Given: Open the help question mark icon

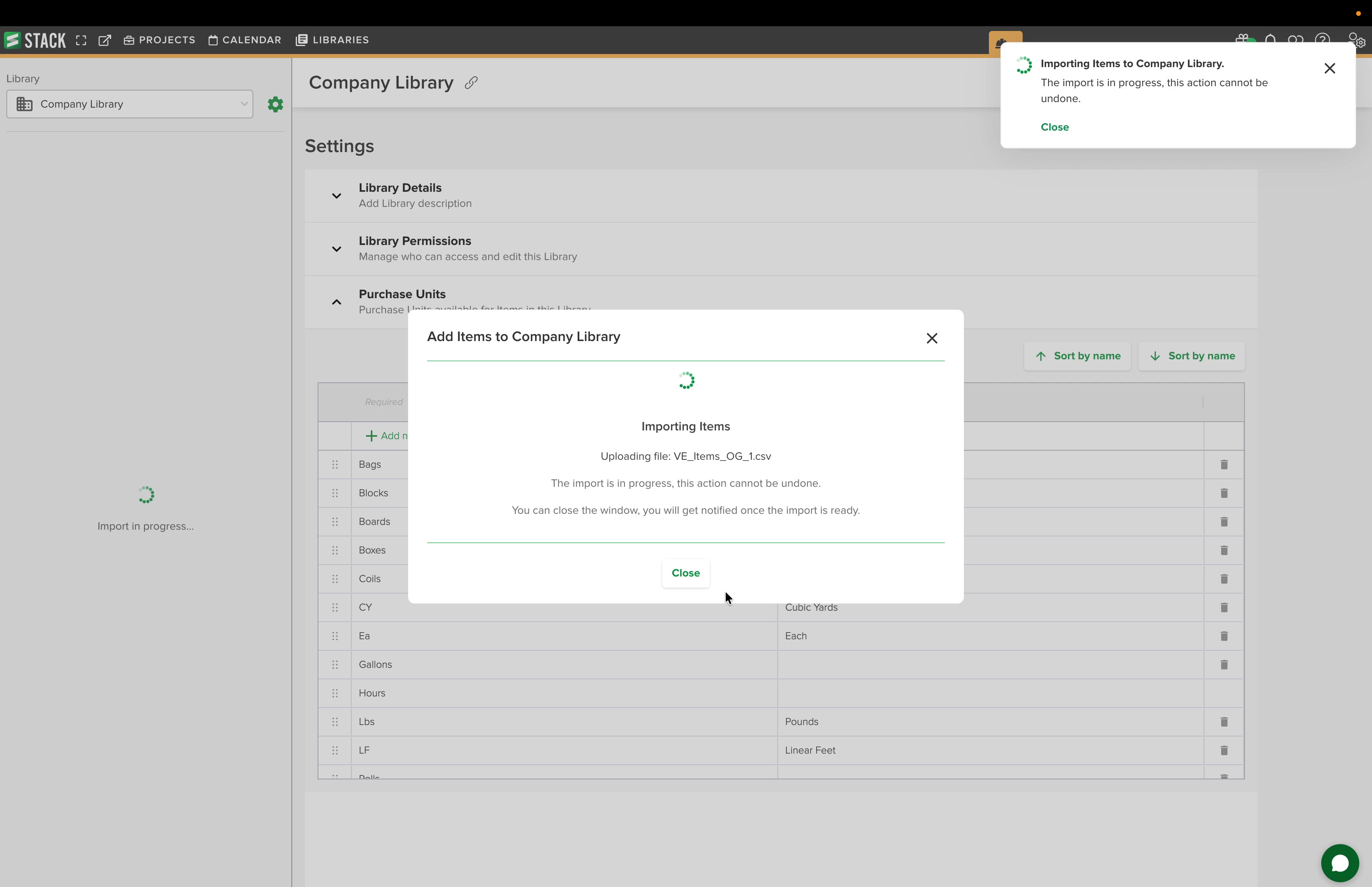Looking at the screenshot, I should coord(1322,40).
